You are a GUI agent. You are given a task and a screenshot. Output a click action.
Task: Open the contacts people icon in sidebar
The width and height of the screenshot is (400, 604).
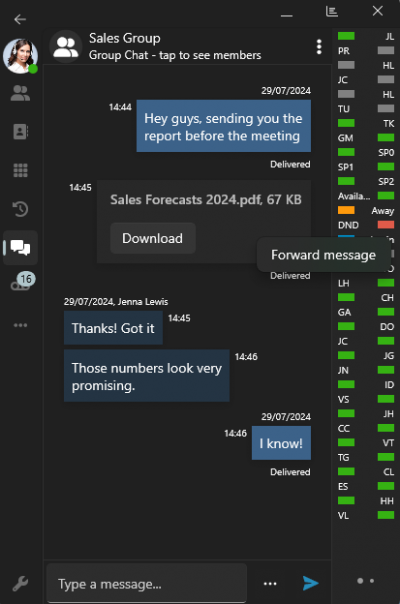(20, 93)
